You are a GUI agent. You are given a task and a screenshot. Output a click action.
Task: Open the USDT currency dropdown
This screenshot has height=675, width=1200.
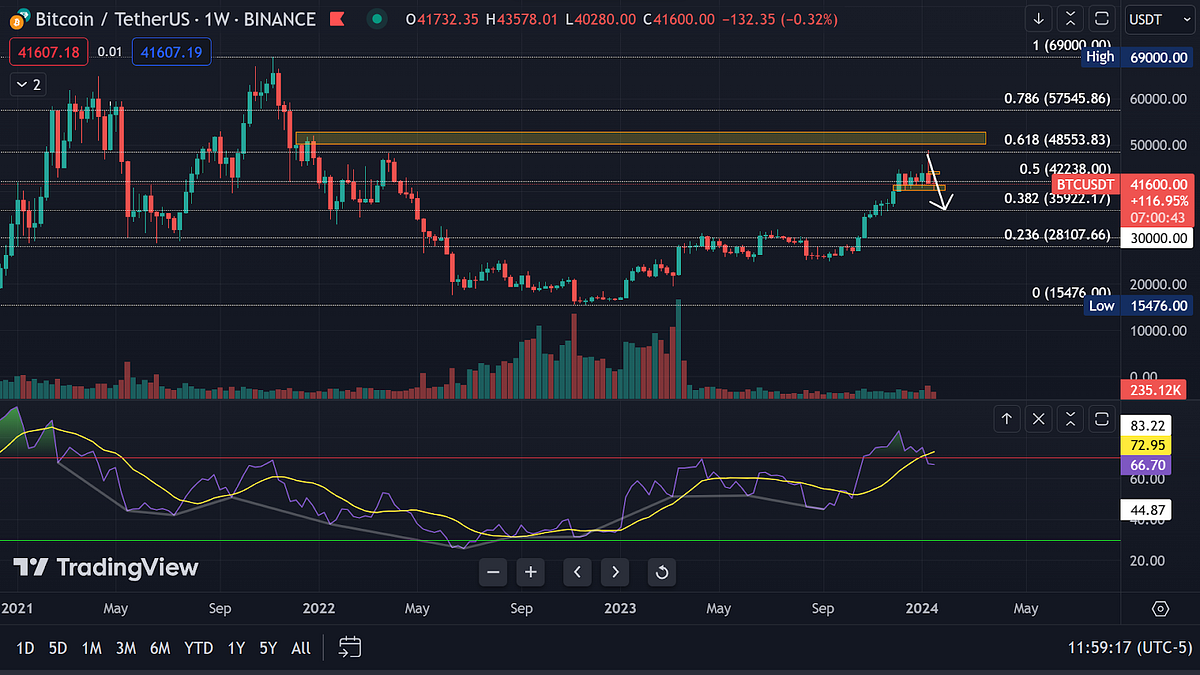[x=1159, y=18]
